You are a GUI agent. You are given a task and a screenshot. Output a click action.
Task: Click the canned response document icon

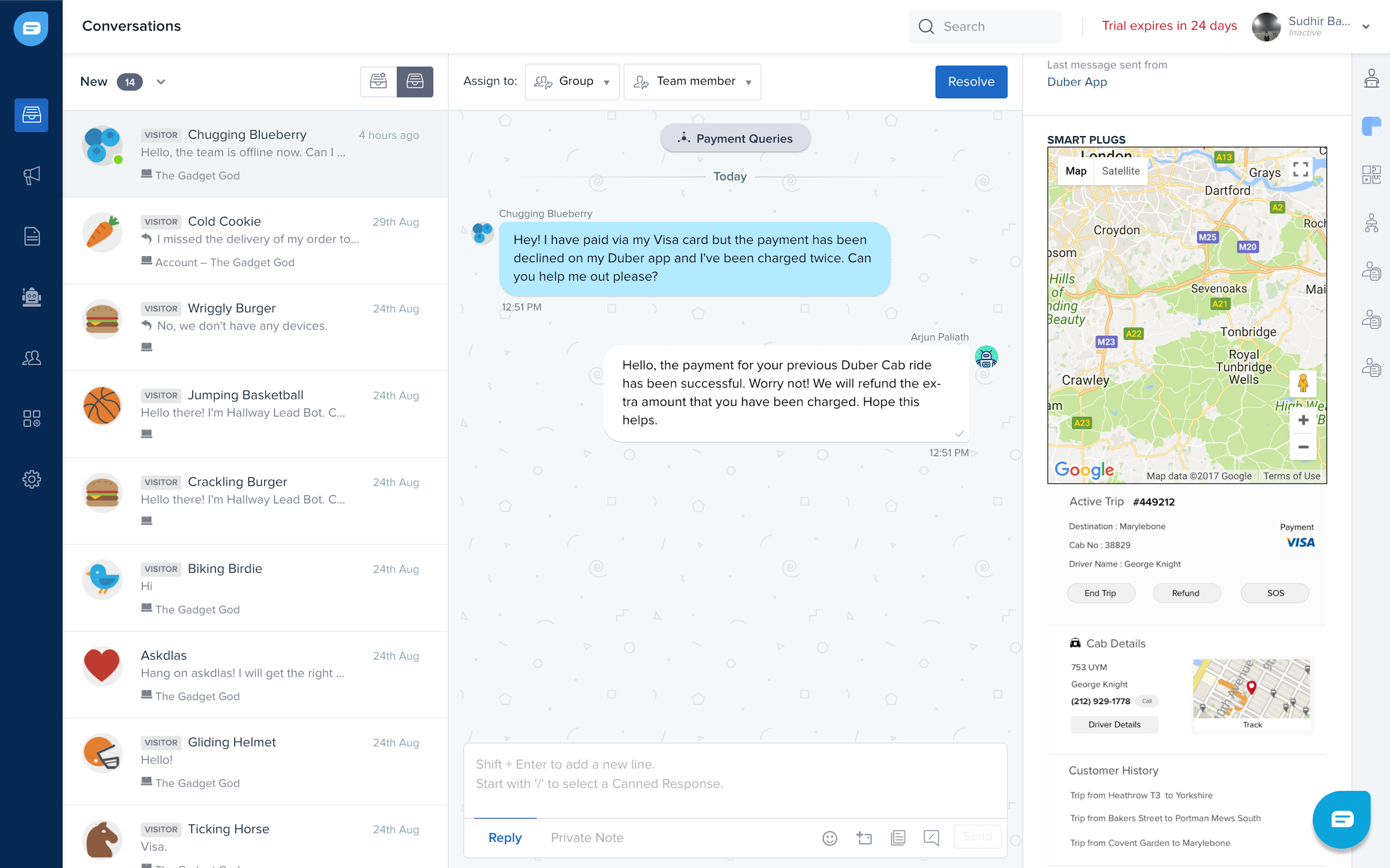tap(898, 837)
